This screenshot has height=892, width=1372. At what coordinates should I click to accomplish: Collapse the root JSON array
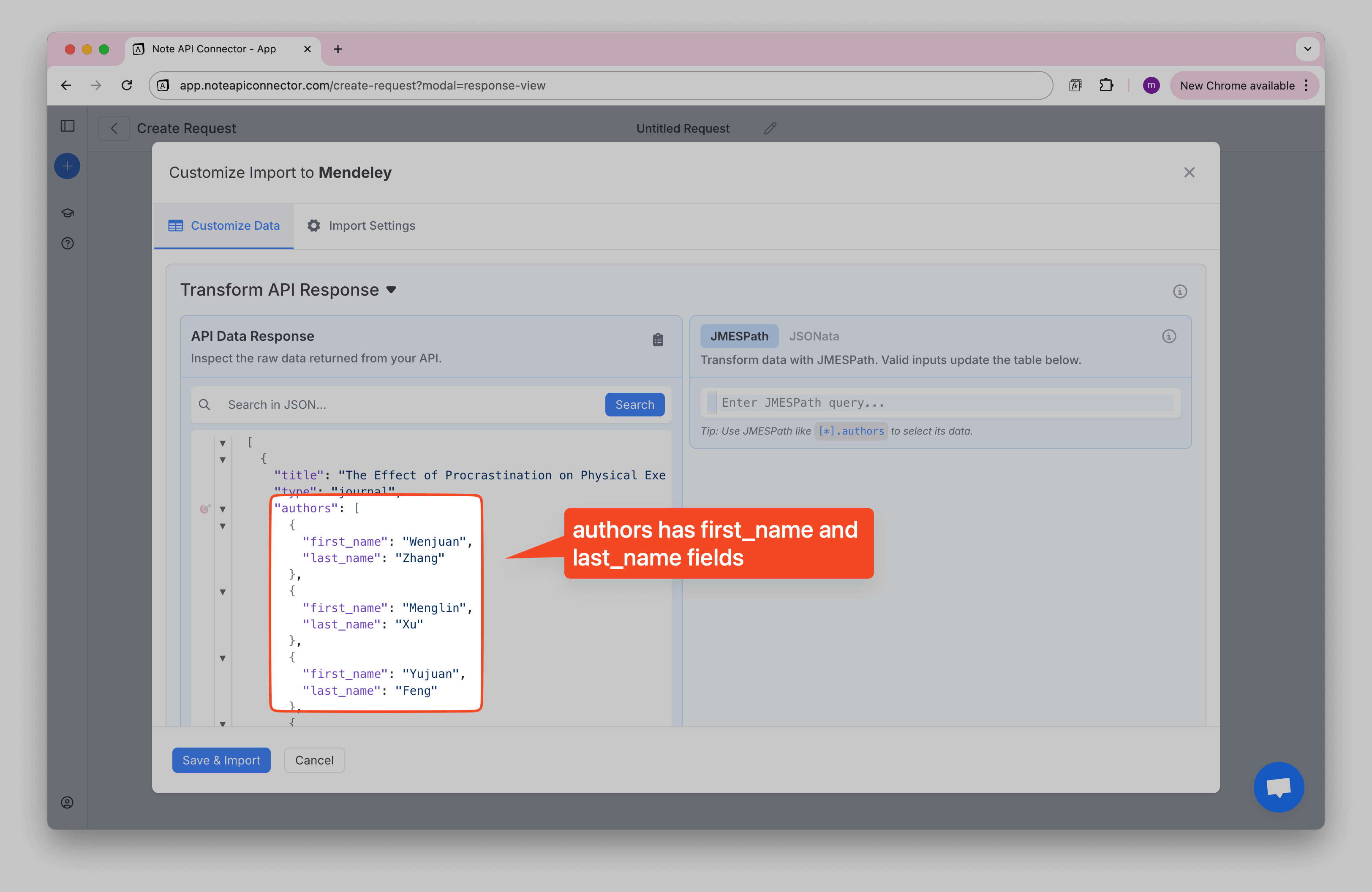pos(223,443)
